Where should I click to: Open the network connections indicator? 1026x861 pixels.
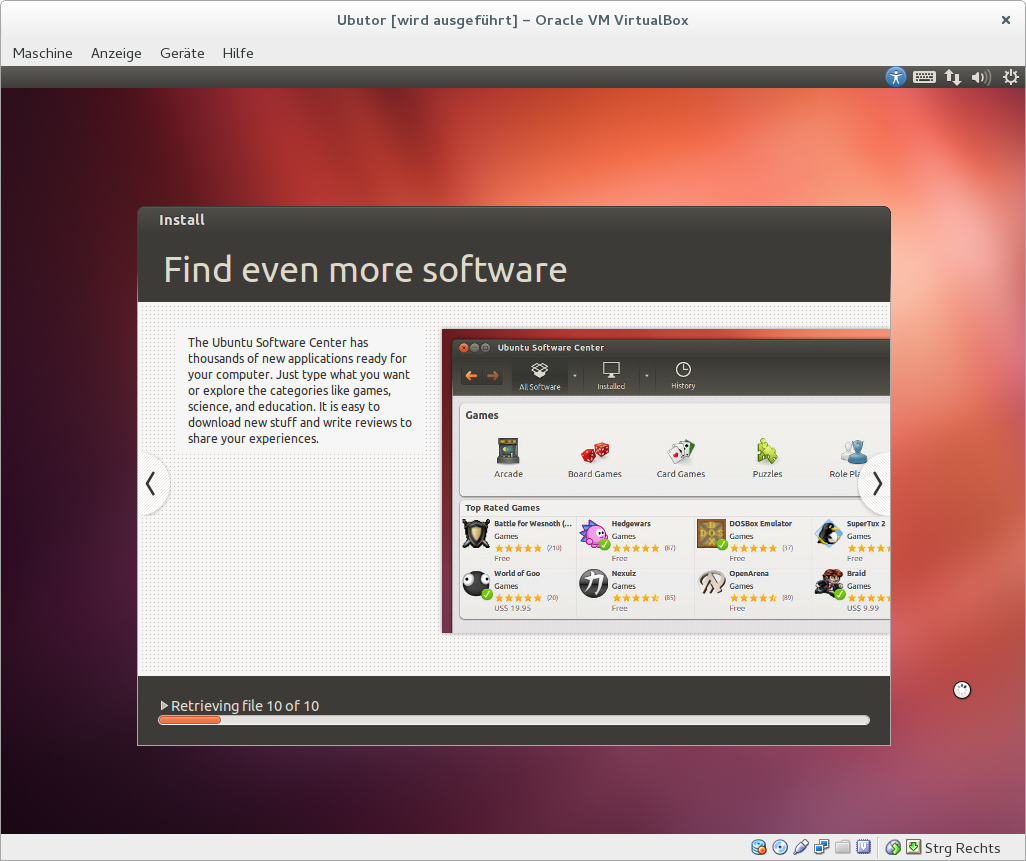953,77
